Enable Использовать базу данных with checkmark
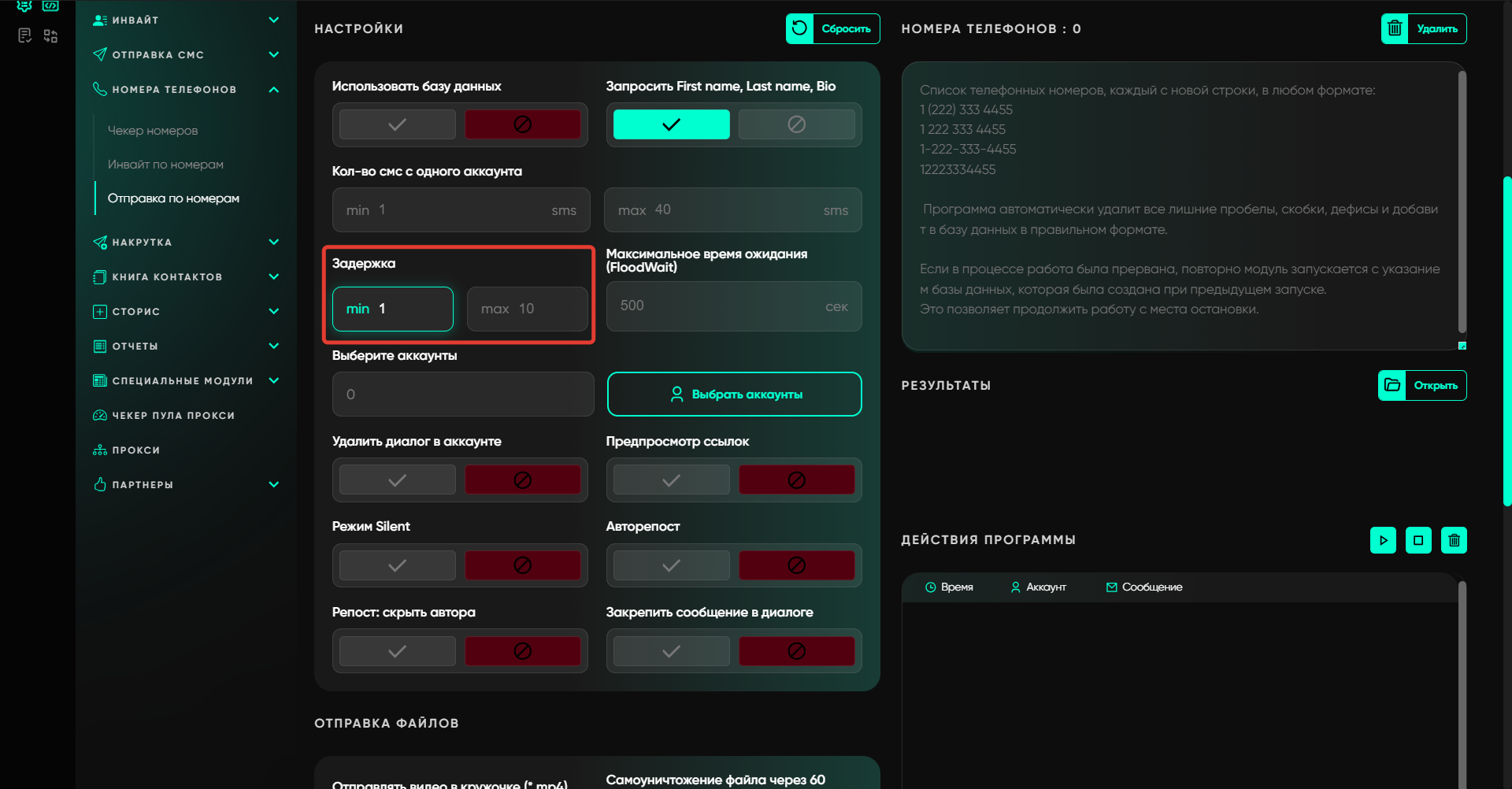The height and width of the screenshot is (789, 1512). (x=398, y=124)
